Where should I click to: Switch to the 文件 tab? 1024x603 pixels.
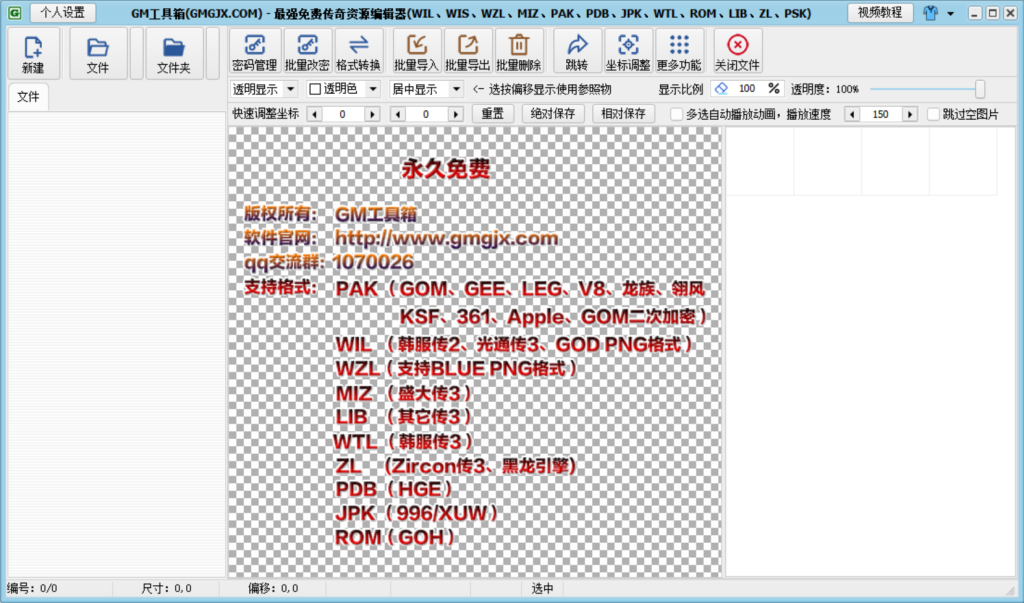(x=28, y=97)
